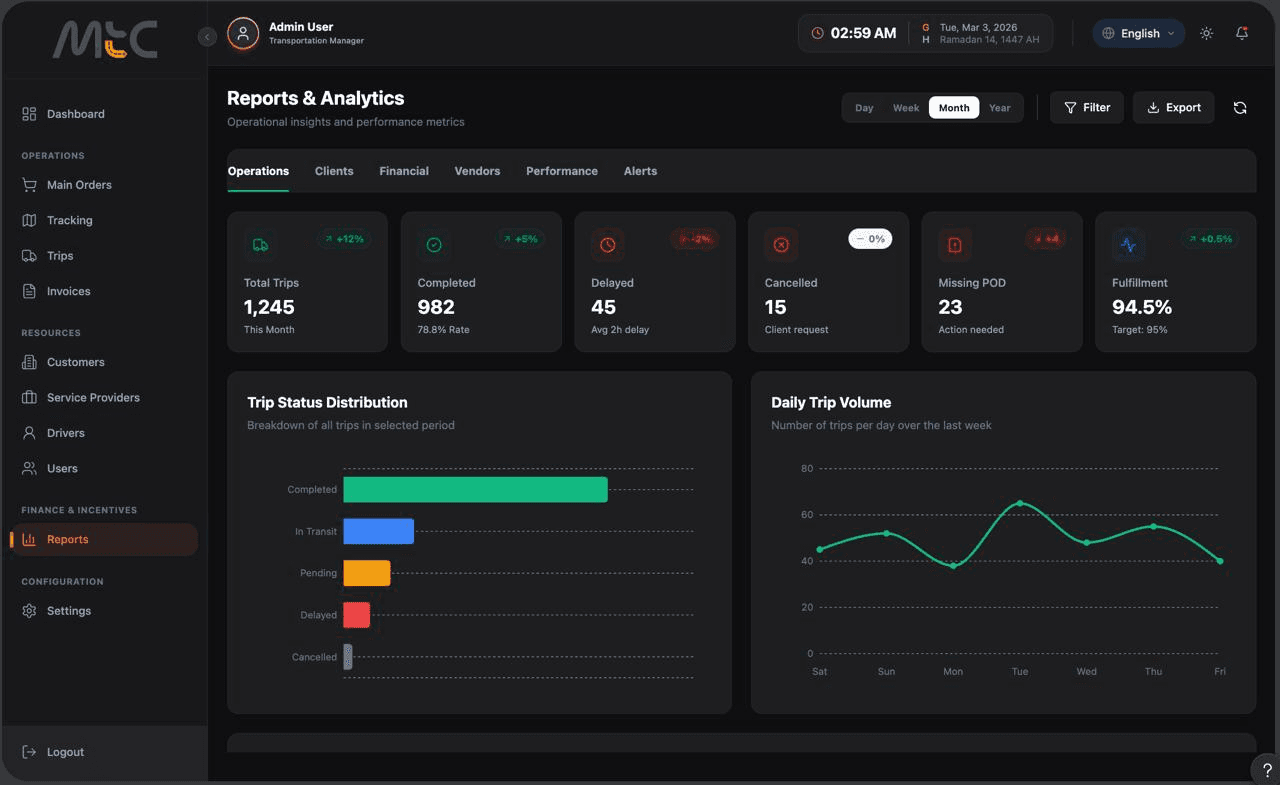This screenshot has width=1280, height=785.
Task: Click the MTC logo in sidebar
Action: coord(105,40)
